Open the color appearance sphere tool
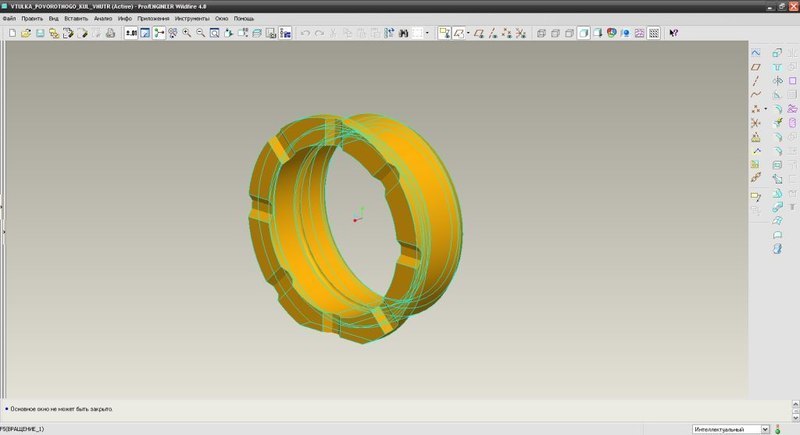The image size is (800, 435). pos(611,33)
